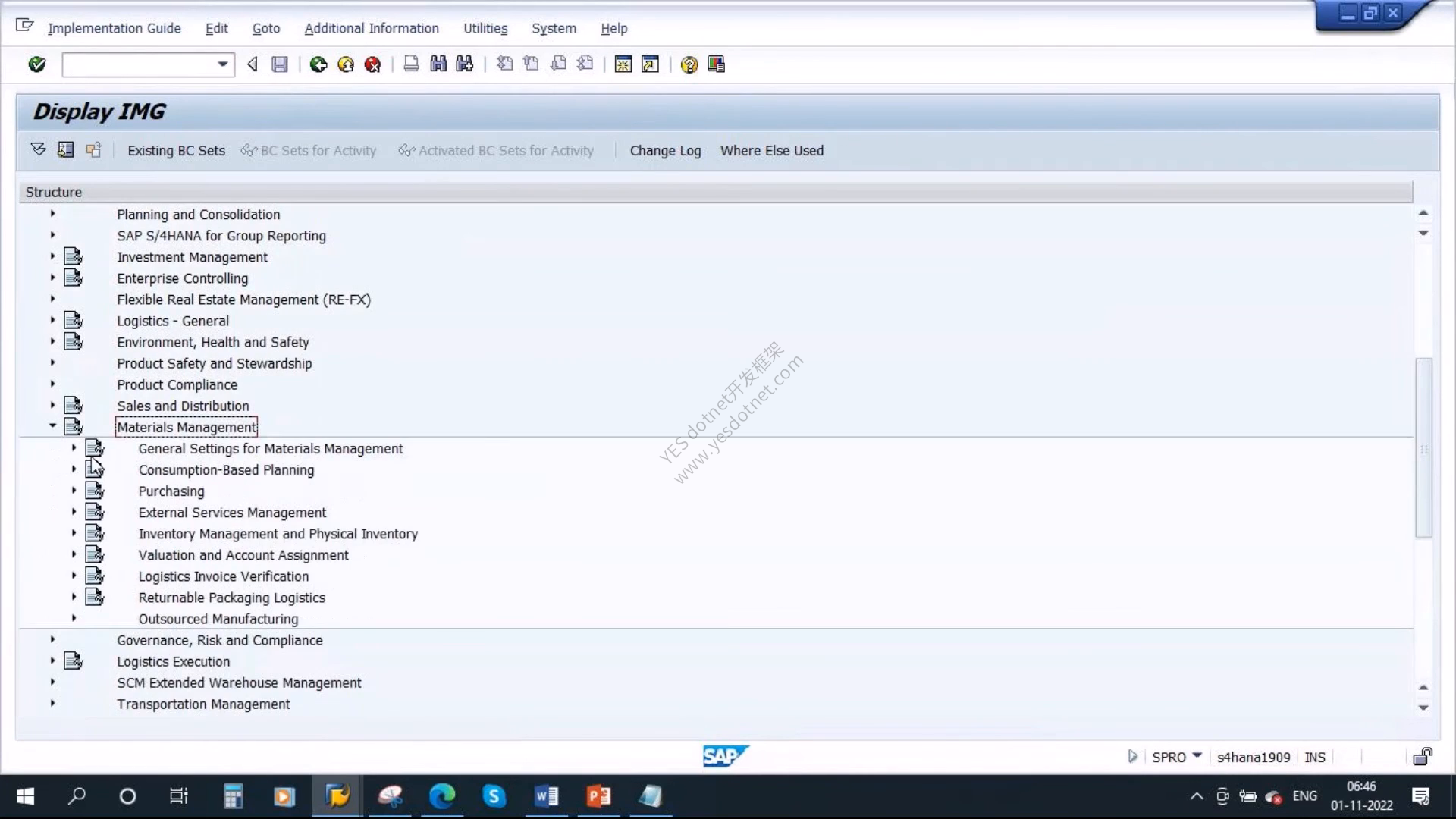
Task: Collapse the Materials Management node
Action: click(x=52, y=426)
